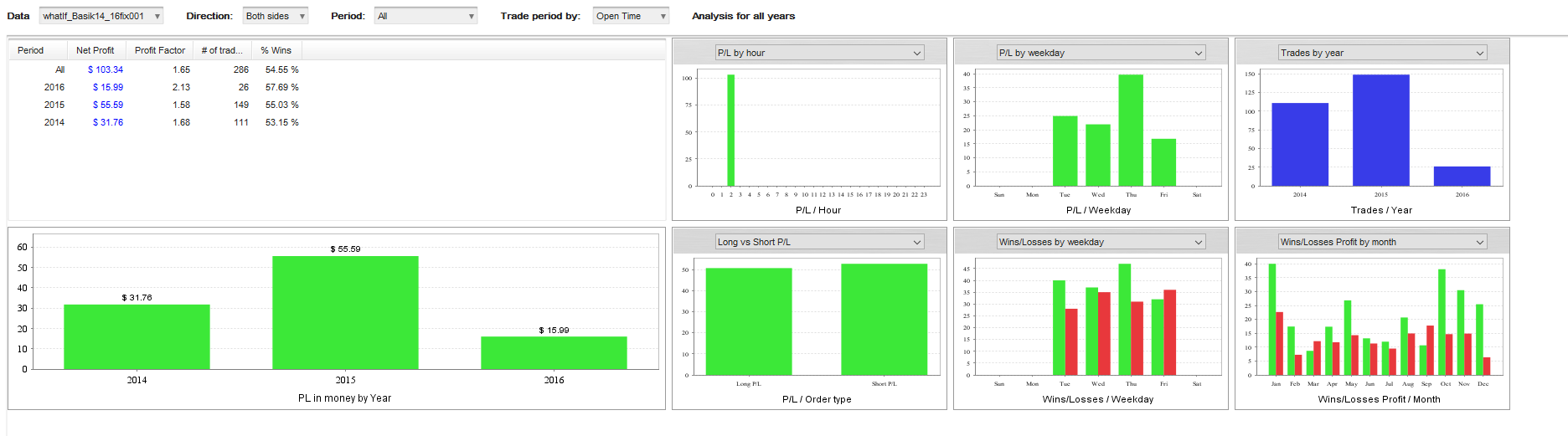Click net profit value $ 55.59 in table
1568x436 pixels.
(108, 105)
